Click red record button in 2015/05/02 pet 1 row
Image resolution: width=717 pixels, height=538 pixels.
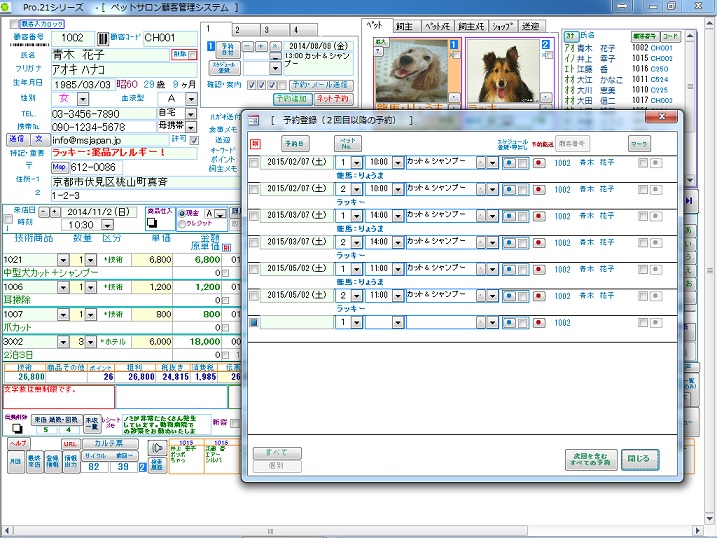(539, 269)
